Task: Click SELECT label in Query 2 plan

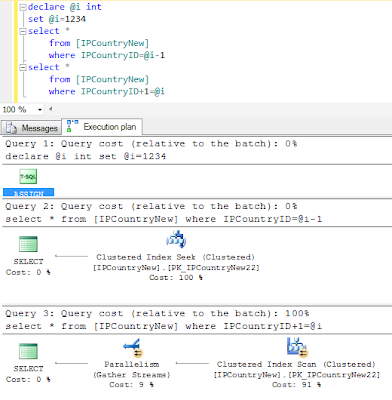Action: tap(28, 262)
